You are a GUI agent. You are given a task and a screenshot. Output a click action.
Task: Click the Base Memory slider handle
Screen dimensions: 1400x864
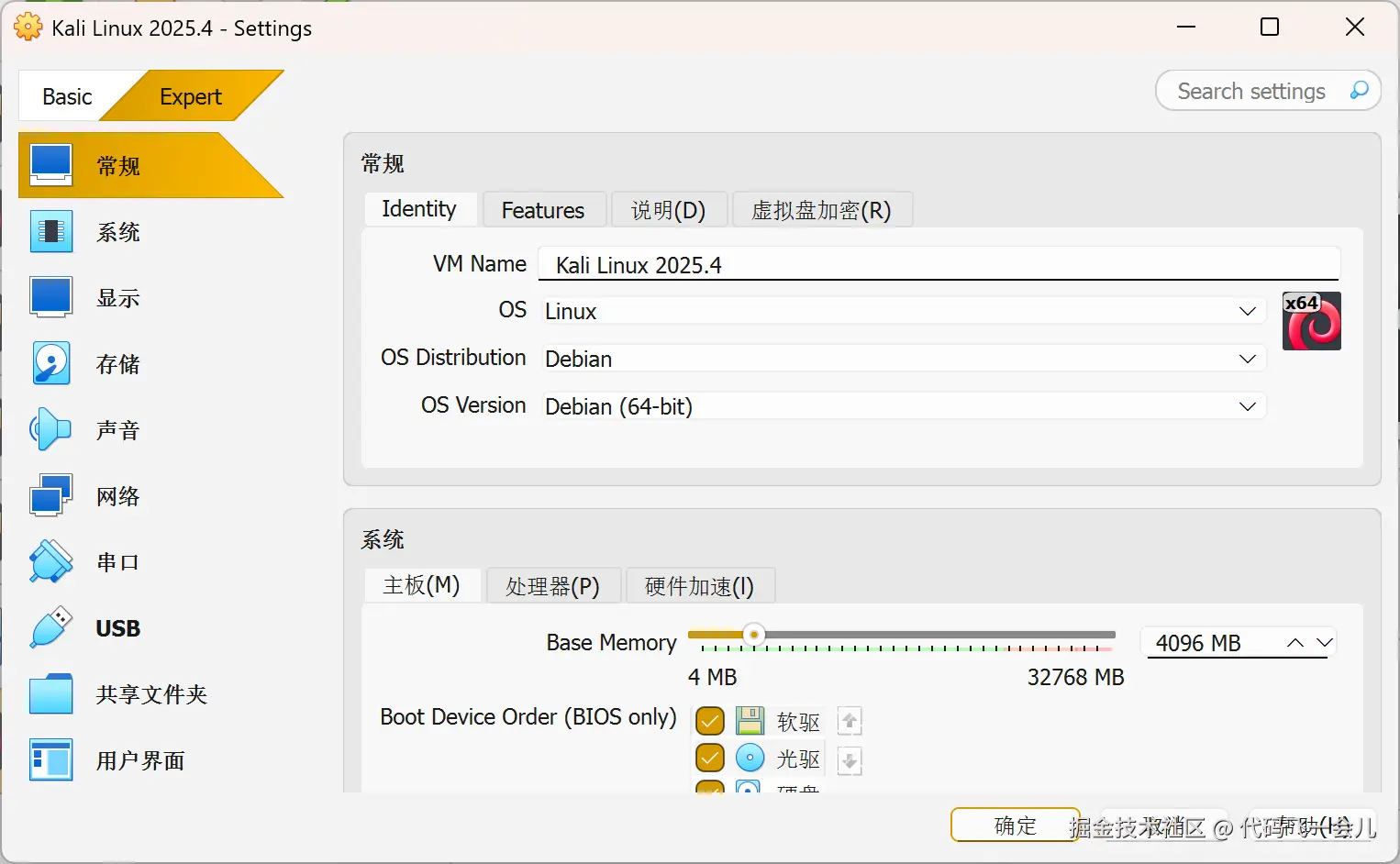754,635
